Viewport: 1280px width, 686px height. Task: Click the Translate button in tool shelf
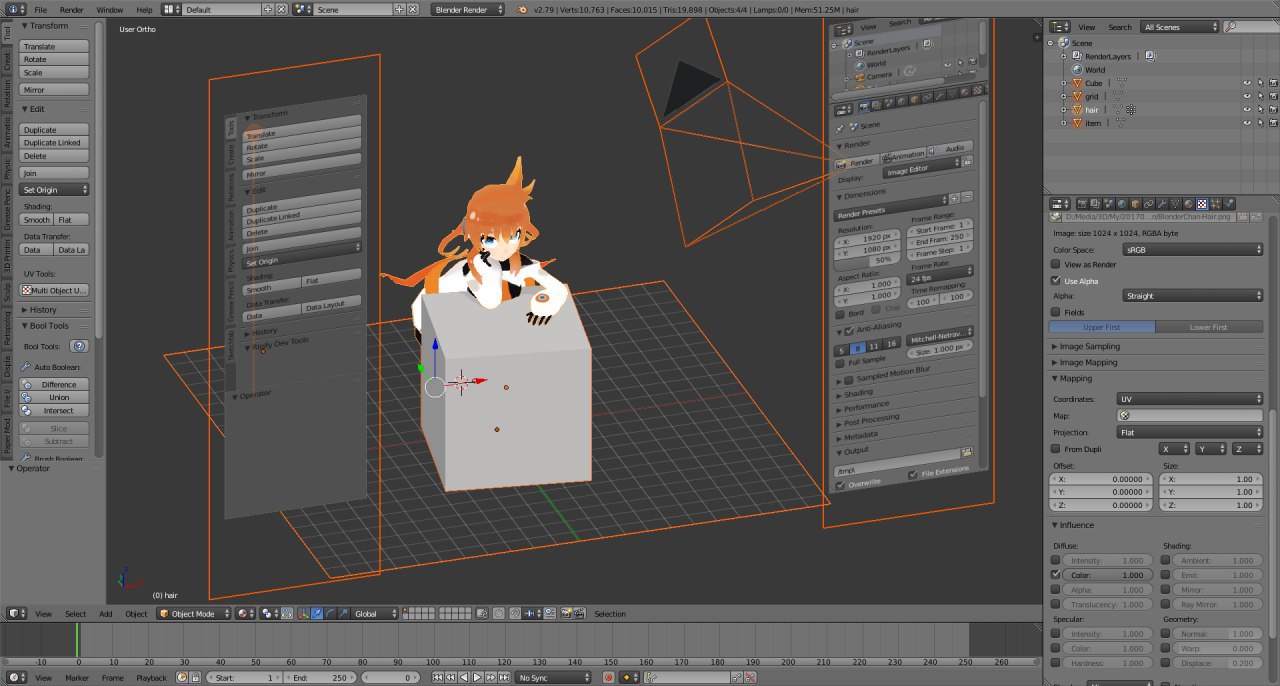(x=55, y=46)
